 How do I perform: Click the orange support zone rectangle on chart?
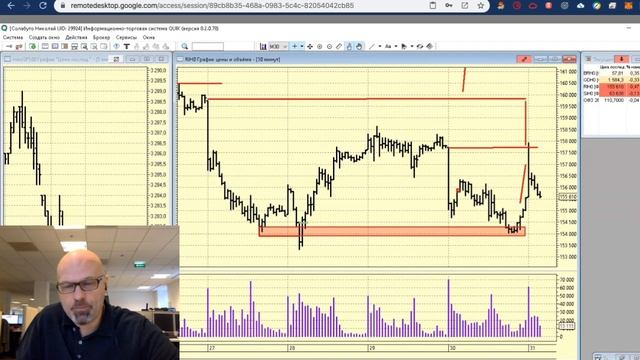(392, 231)
